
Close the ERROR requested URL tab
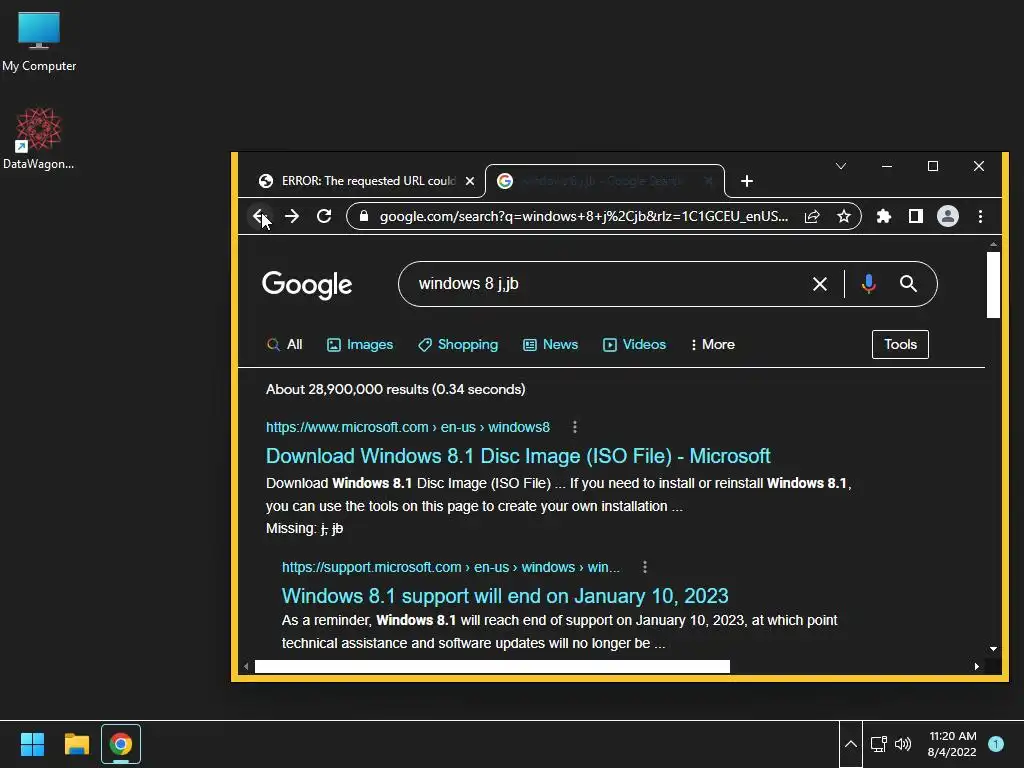(470, 181)
